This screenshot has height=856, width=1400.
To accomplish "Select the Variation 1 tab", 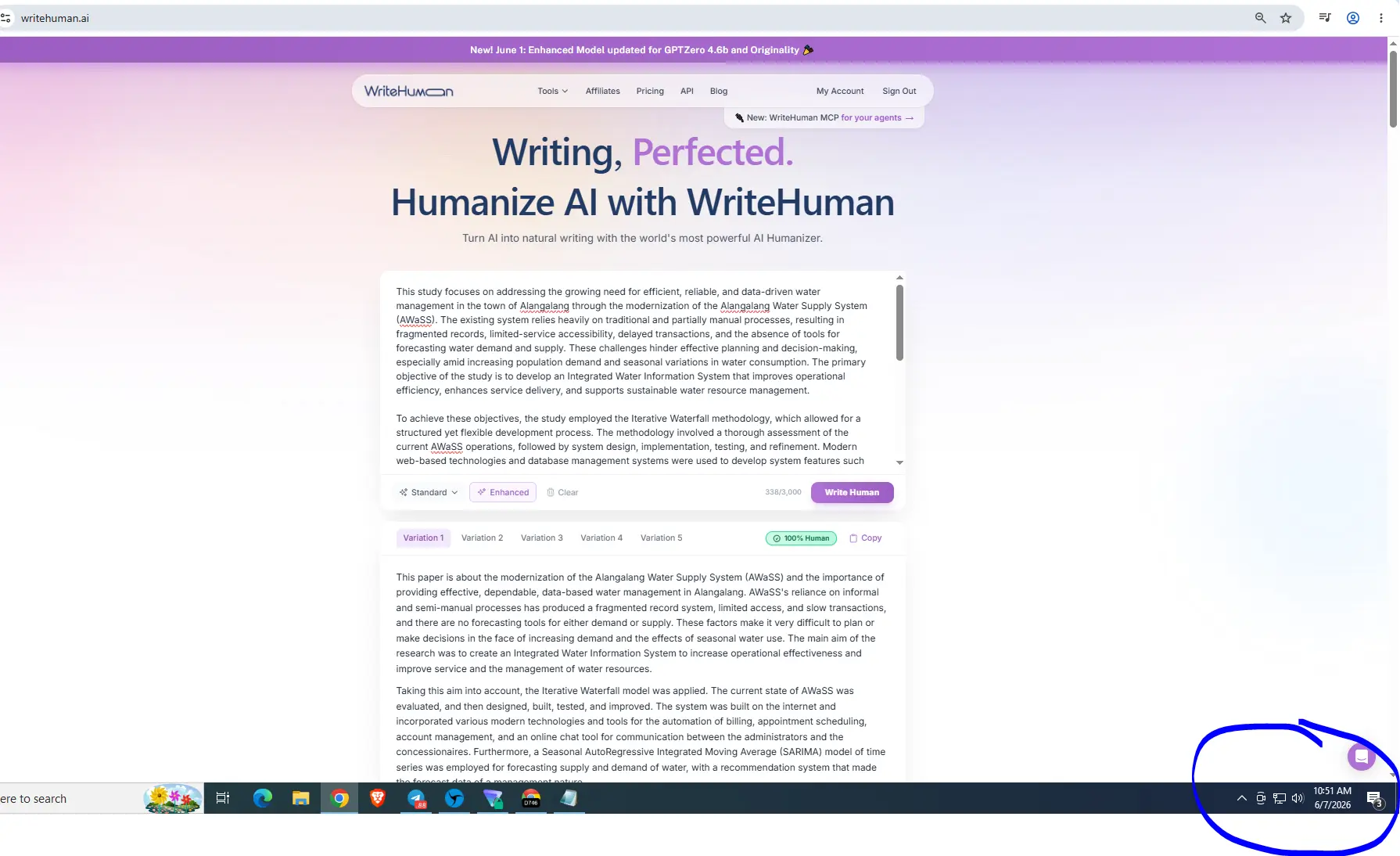I will [423, 538].
